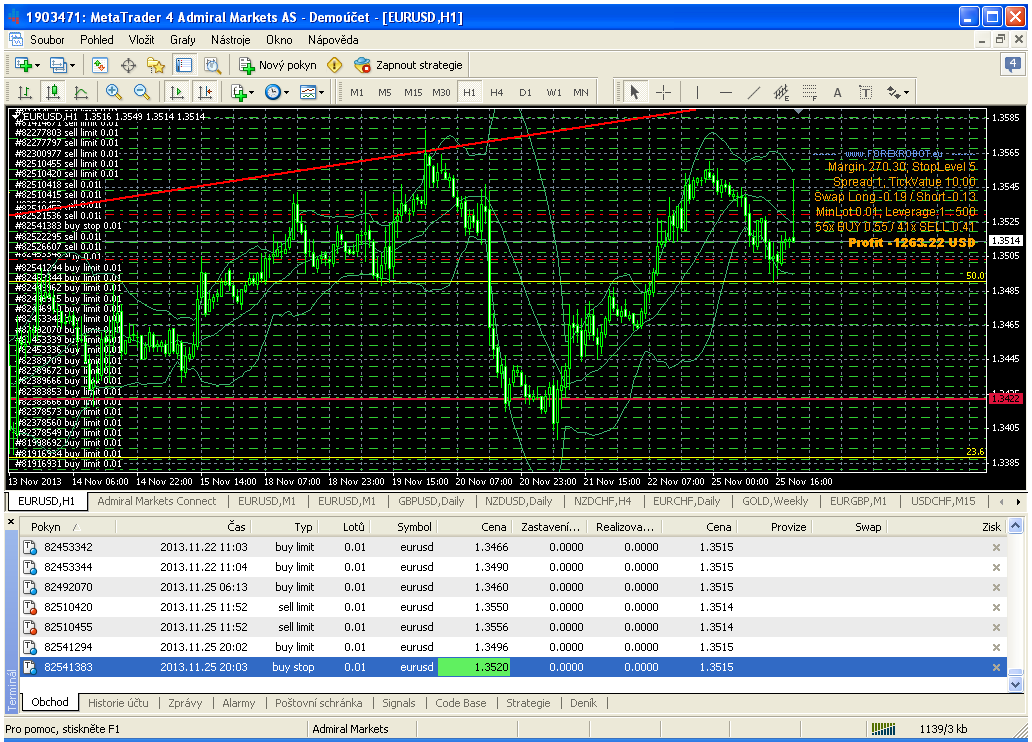Switch chart to bar chart icon

[x=24, y=93]
